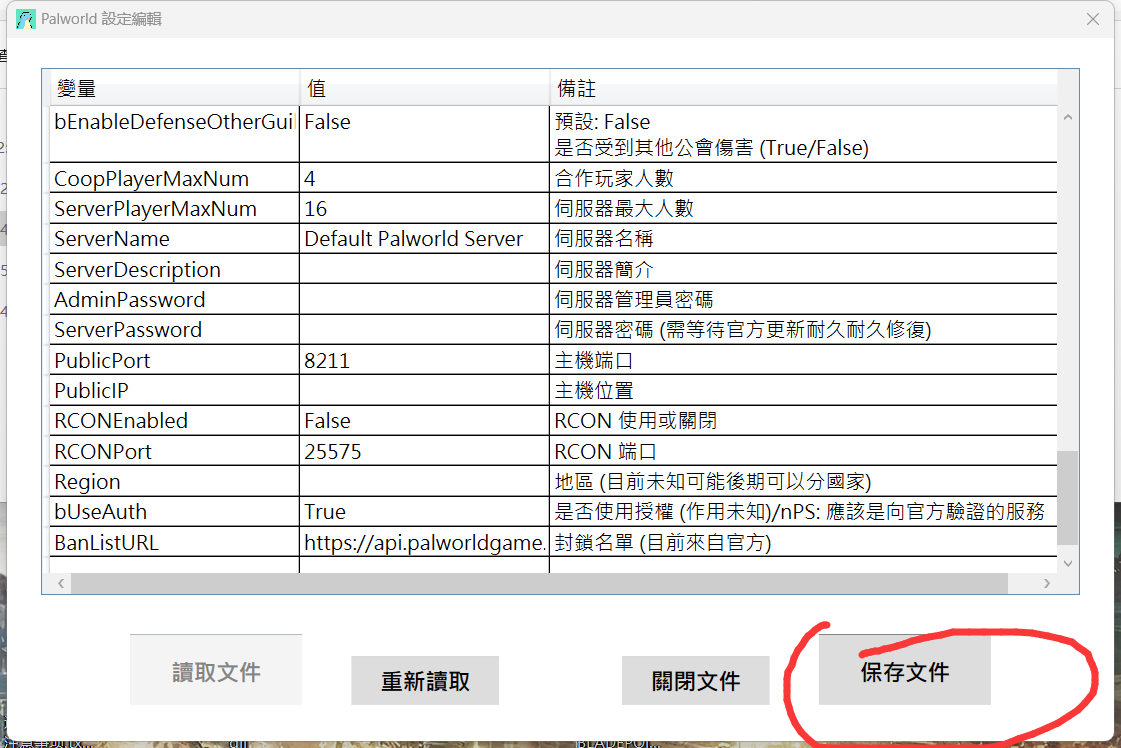Select the BanListURL variable cell

click(174, 542)
